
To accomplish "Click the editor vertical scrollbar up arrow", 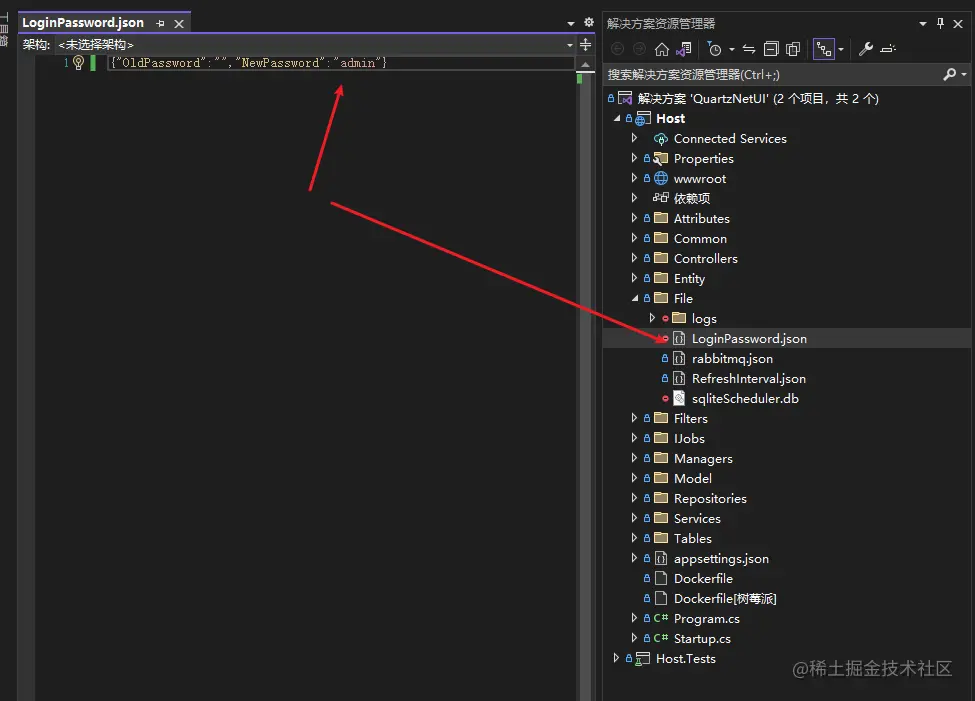I will [585, 64].
